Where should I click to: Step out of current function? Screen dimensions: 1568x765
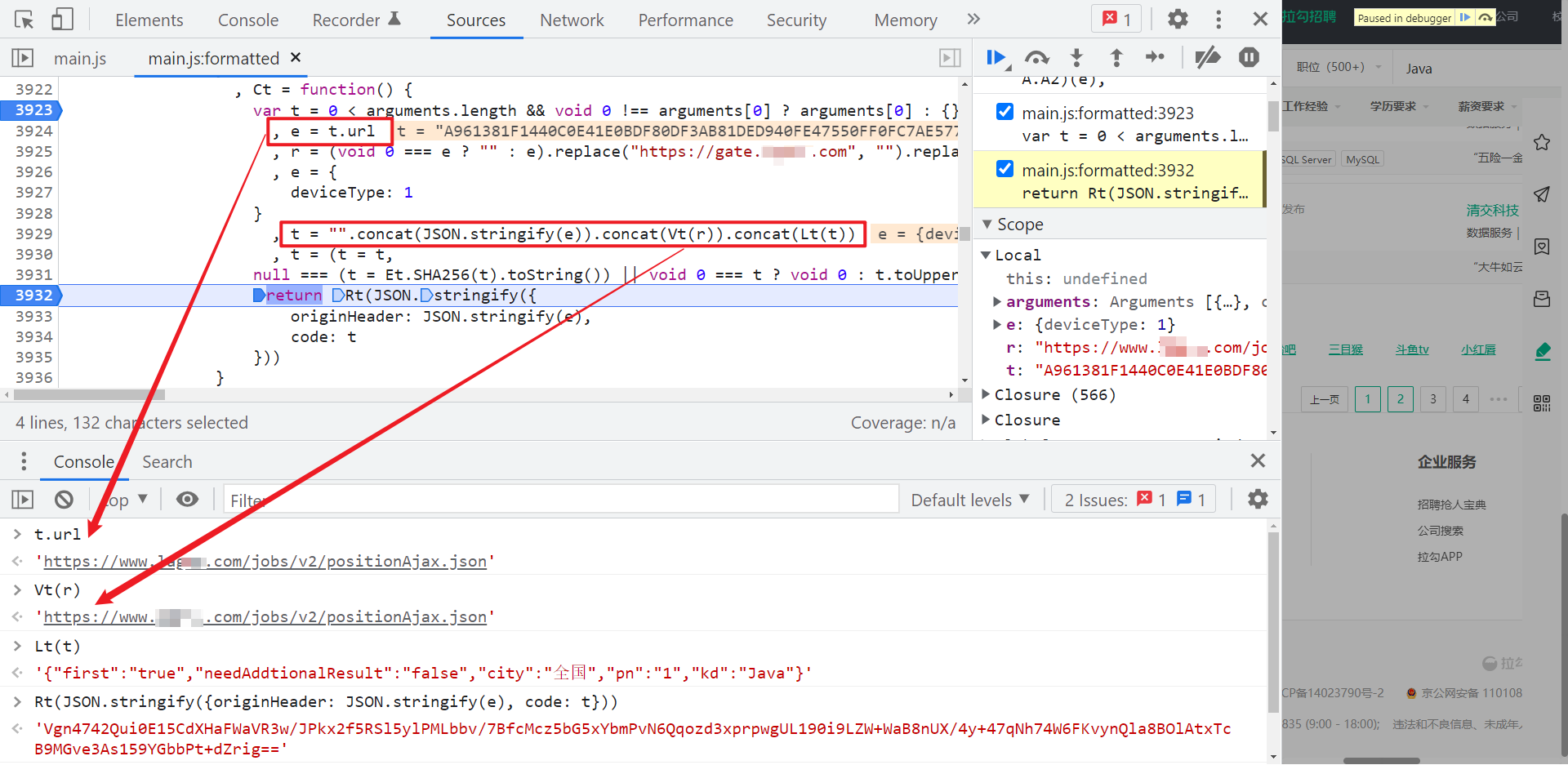click(x=1116, y=57)
